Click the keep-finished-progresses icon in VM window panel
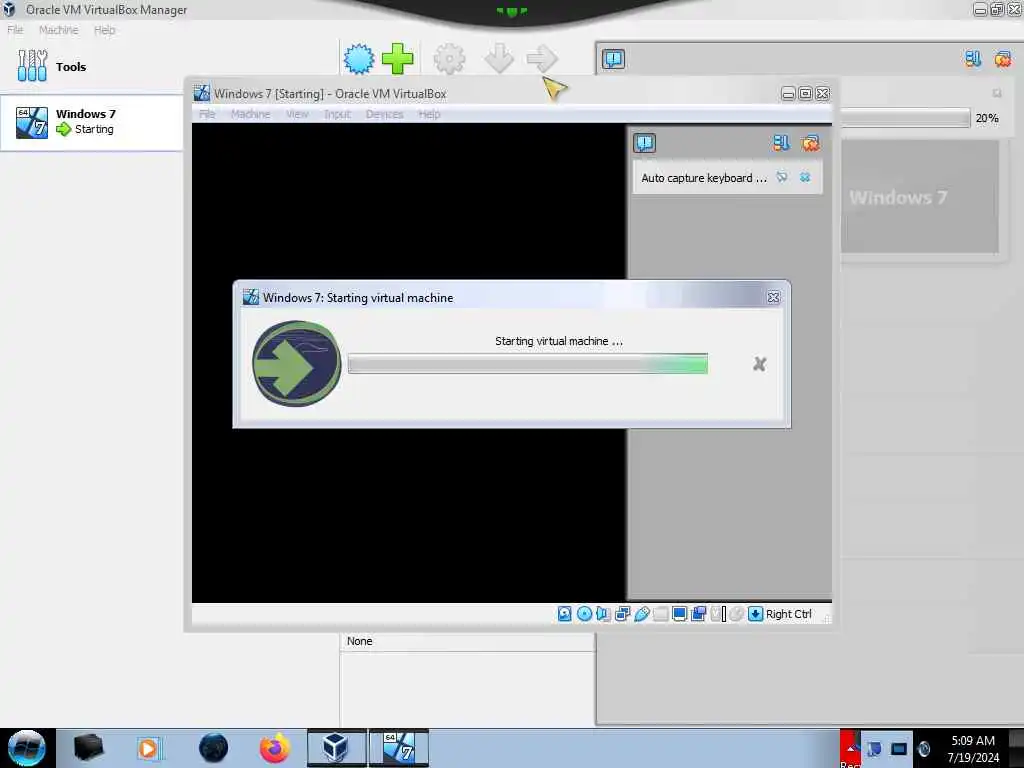1024x768 pixels. click(781, 143)
